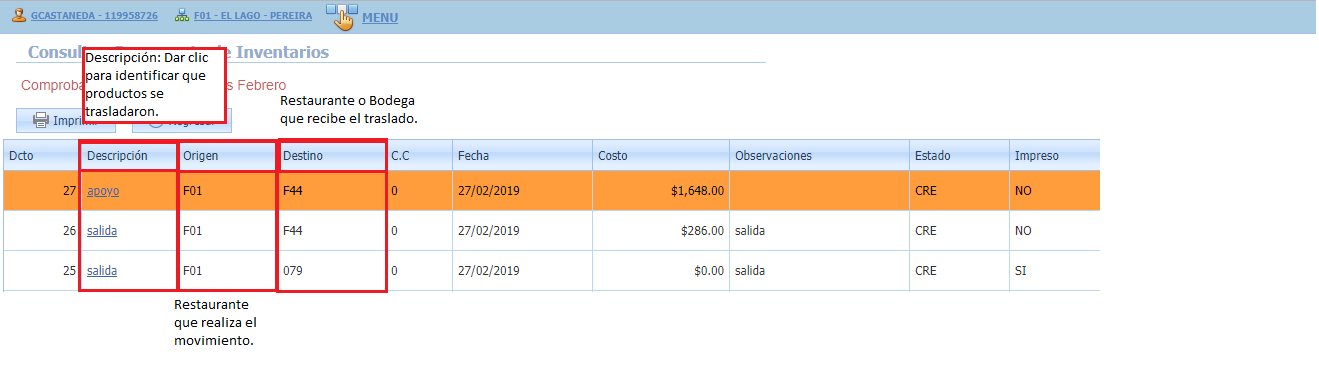Click the 'salida' observation in row 26

click(x=818, y=230)
